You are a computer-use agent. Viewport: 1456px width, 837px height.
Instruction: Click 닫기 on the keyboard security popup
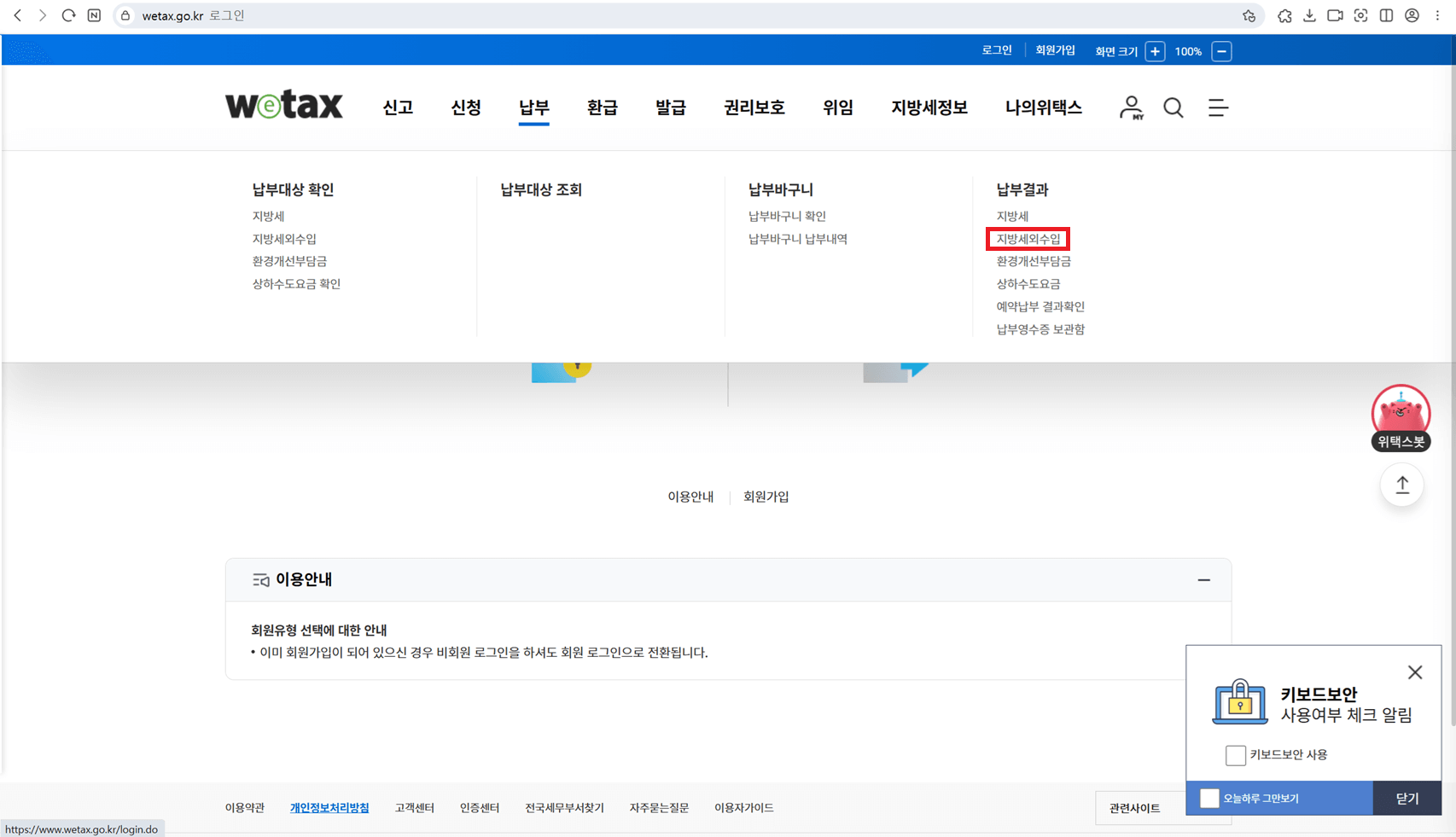(x=1406, y=798)
